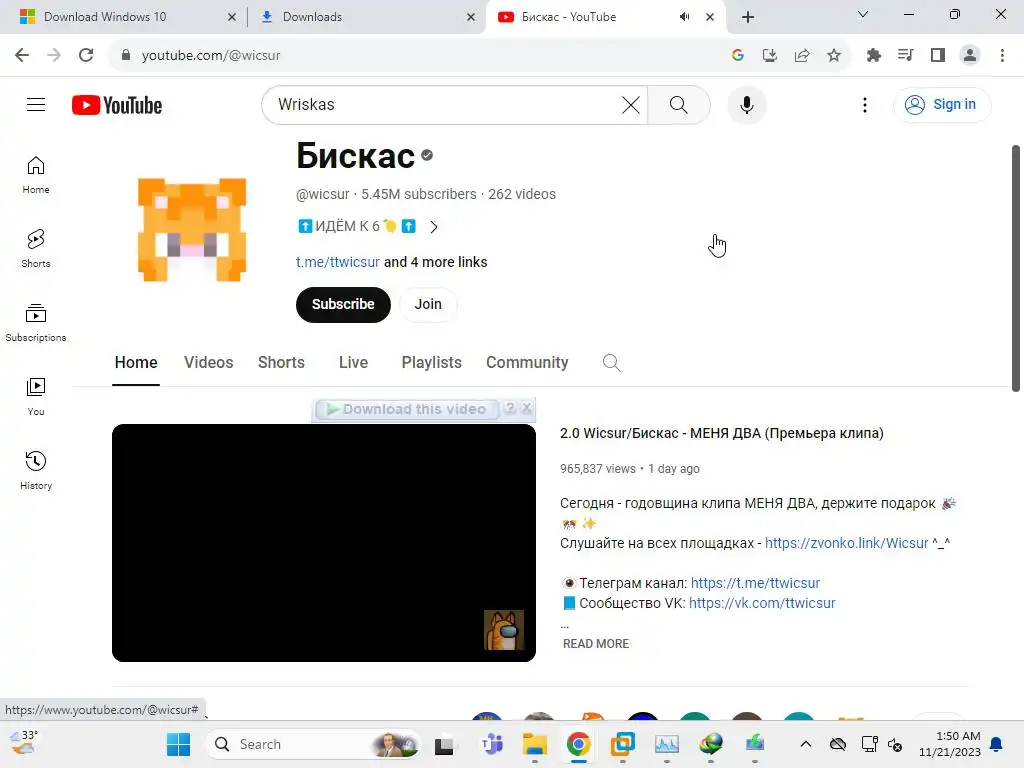The width and height of the screenshot is (1024, 768).
Task: Expand the channel description chevron
Action: pyautogui.click(x=434, y=227)
